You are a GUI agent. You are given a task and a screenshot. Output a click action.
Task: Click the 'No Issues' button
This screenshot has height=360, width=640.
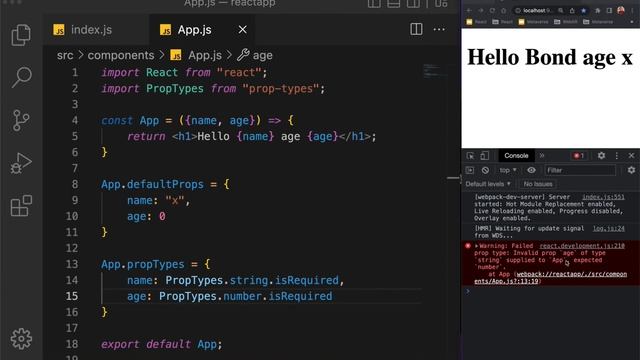coord(538,184)
